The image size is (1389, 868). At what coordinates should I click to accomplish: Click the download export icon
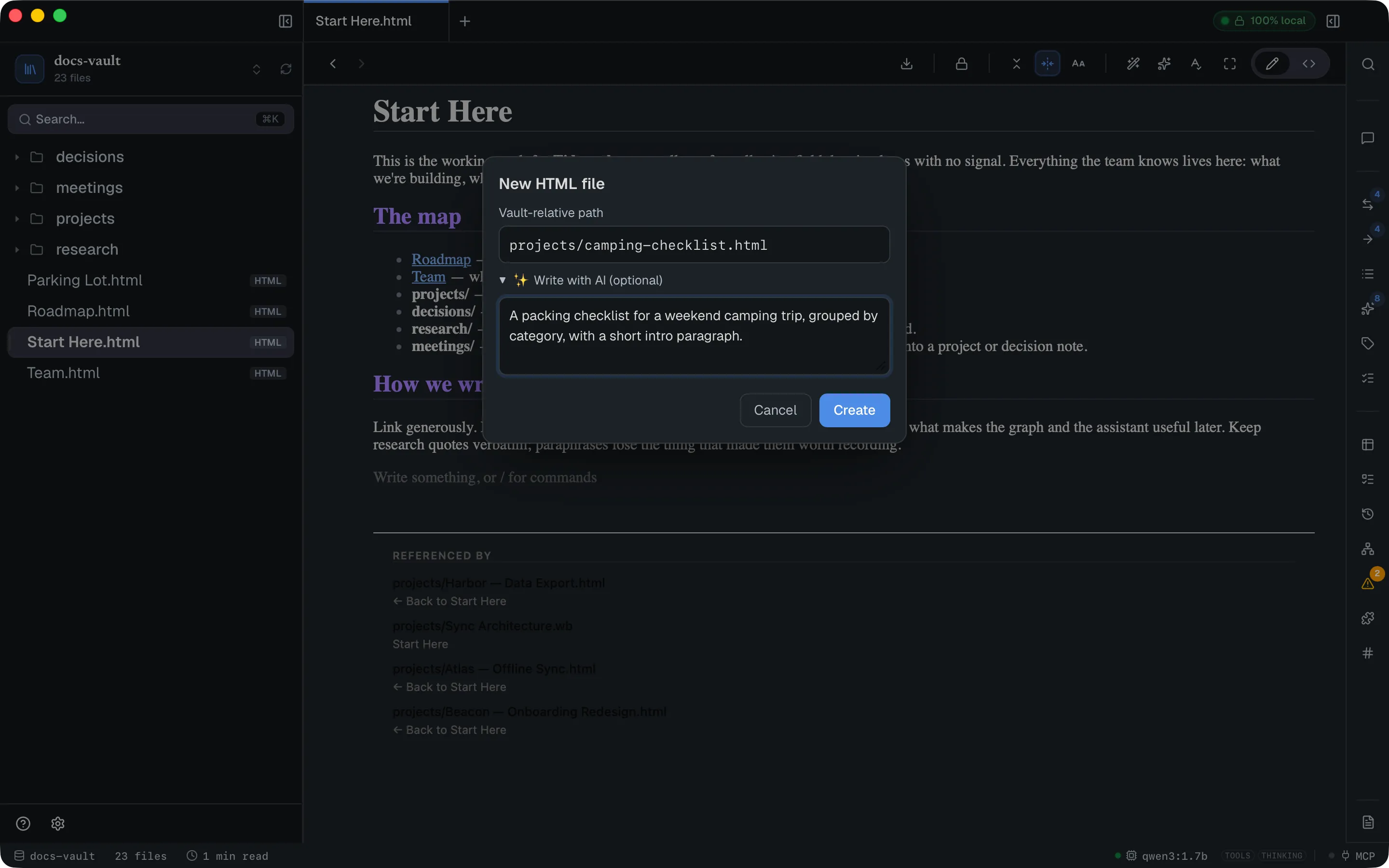[907, 64]
